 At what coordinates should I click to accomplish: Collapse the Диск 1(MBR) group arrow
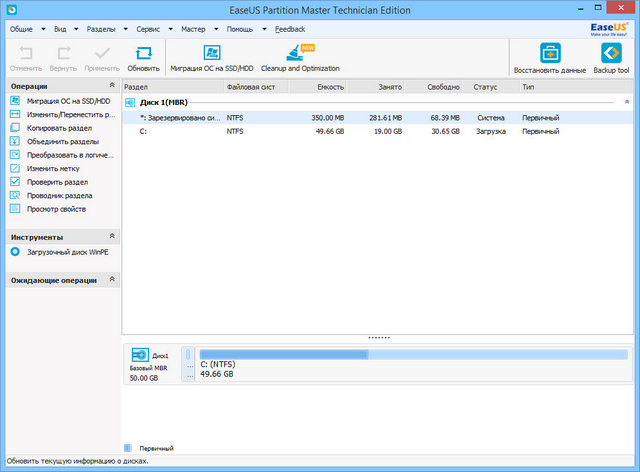pyautogui.click(x=627, y=102)
